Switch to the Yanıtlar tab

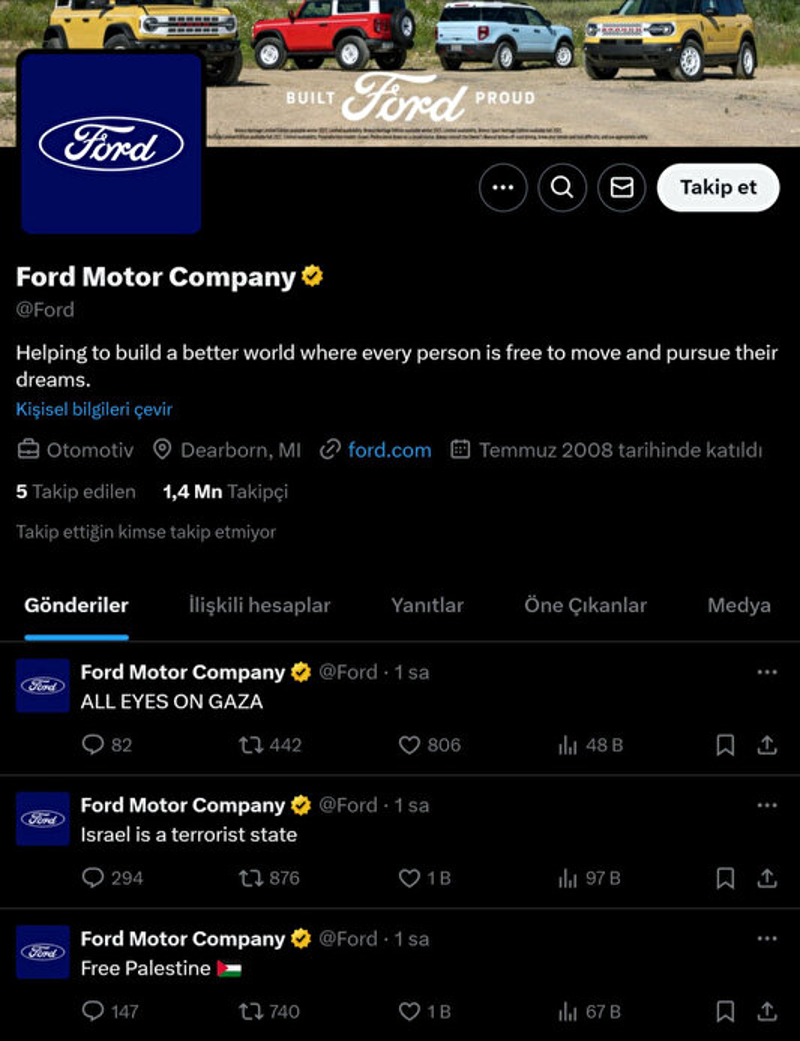(x=427, y=605)
